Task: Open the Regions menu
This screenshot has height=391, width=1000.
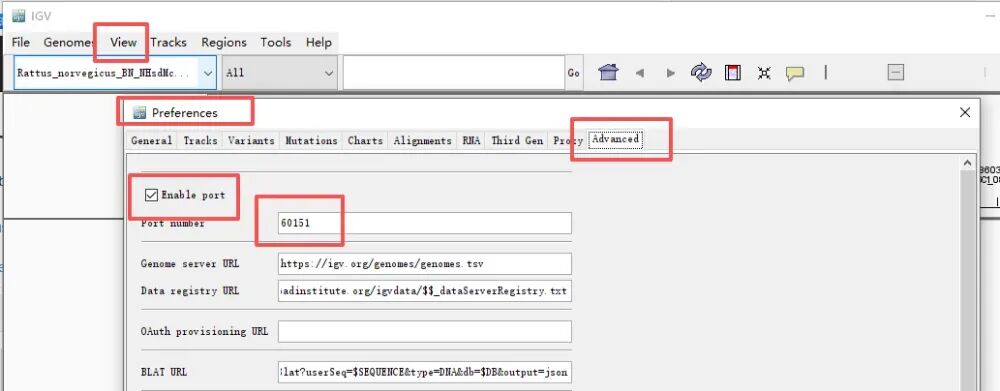Action: (x=224, y=43)
